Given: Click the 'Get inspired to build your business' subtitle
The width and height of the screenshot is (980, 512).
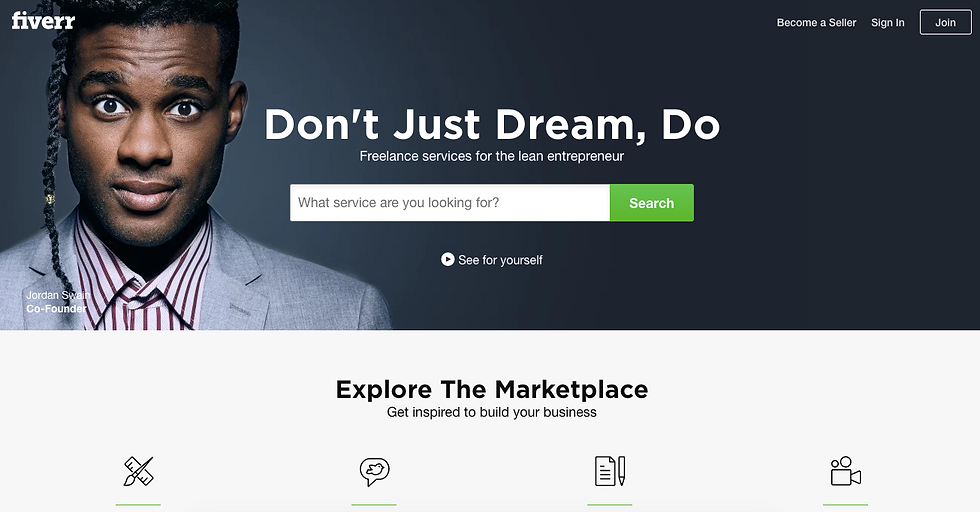Looking at the screenshot, I should pos(492,413).
